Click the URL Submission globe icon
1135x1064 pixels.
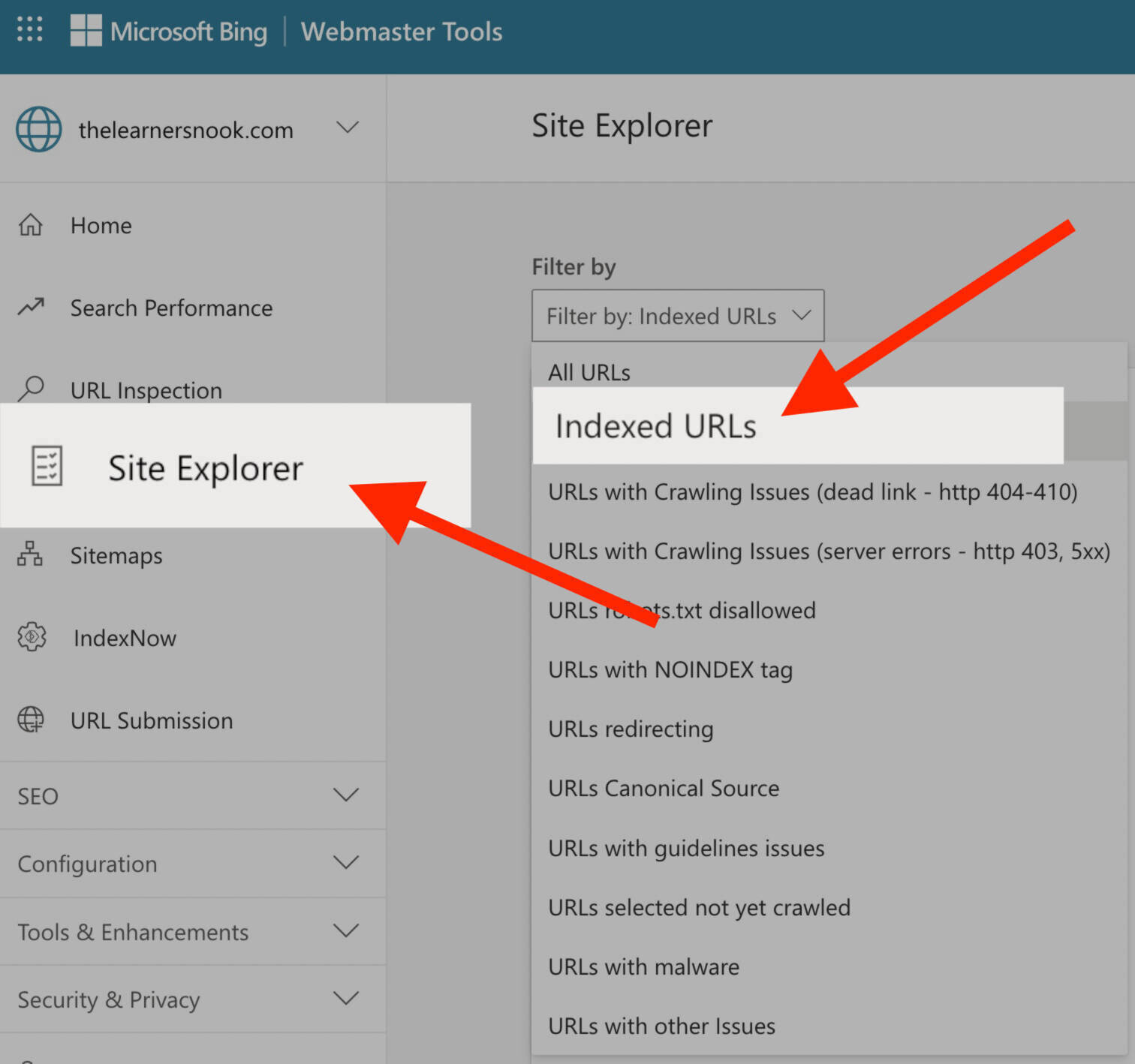30,719
